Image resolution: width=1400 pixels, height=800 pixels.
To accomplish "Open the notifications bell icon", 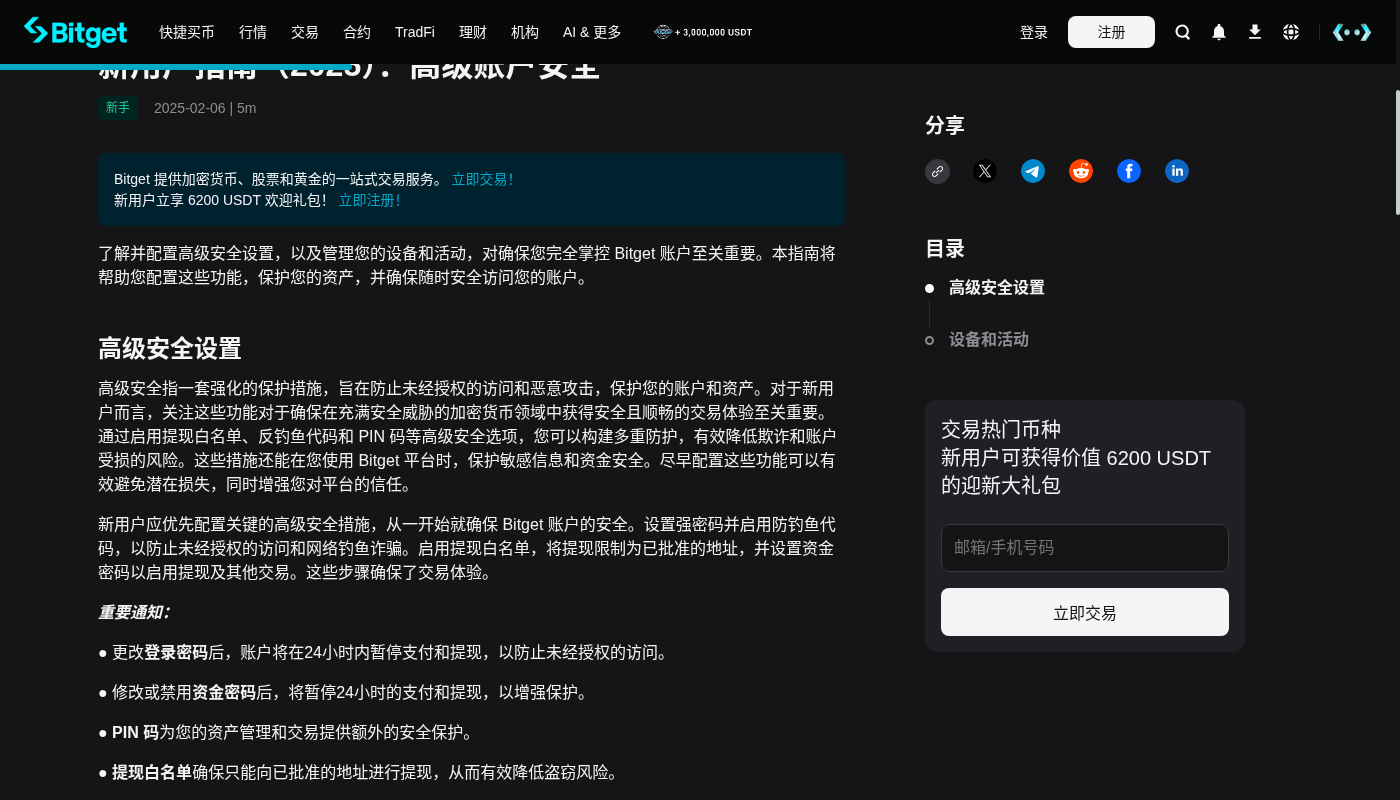I will pyautogui.click(x=1219, y=32).
